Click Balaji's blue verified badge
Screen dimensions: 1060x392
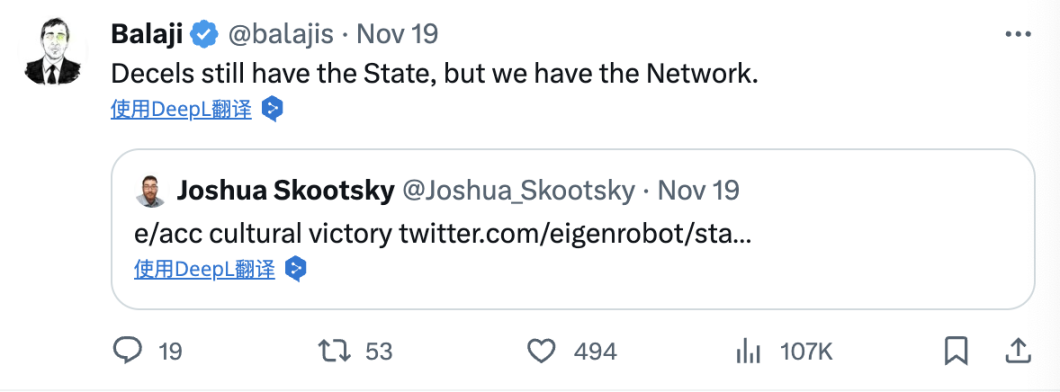(203, 34)
